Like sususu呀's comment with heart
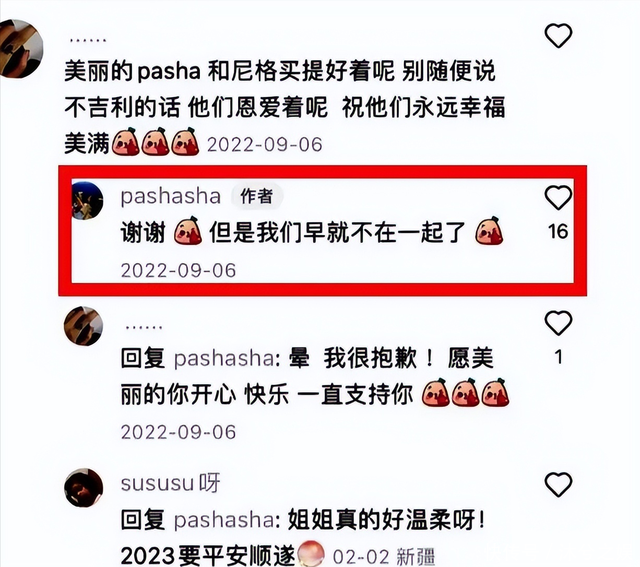 [x=558, y=485]
